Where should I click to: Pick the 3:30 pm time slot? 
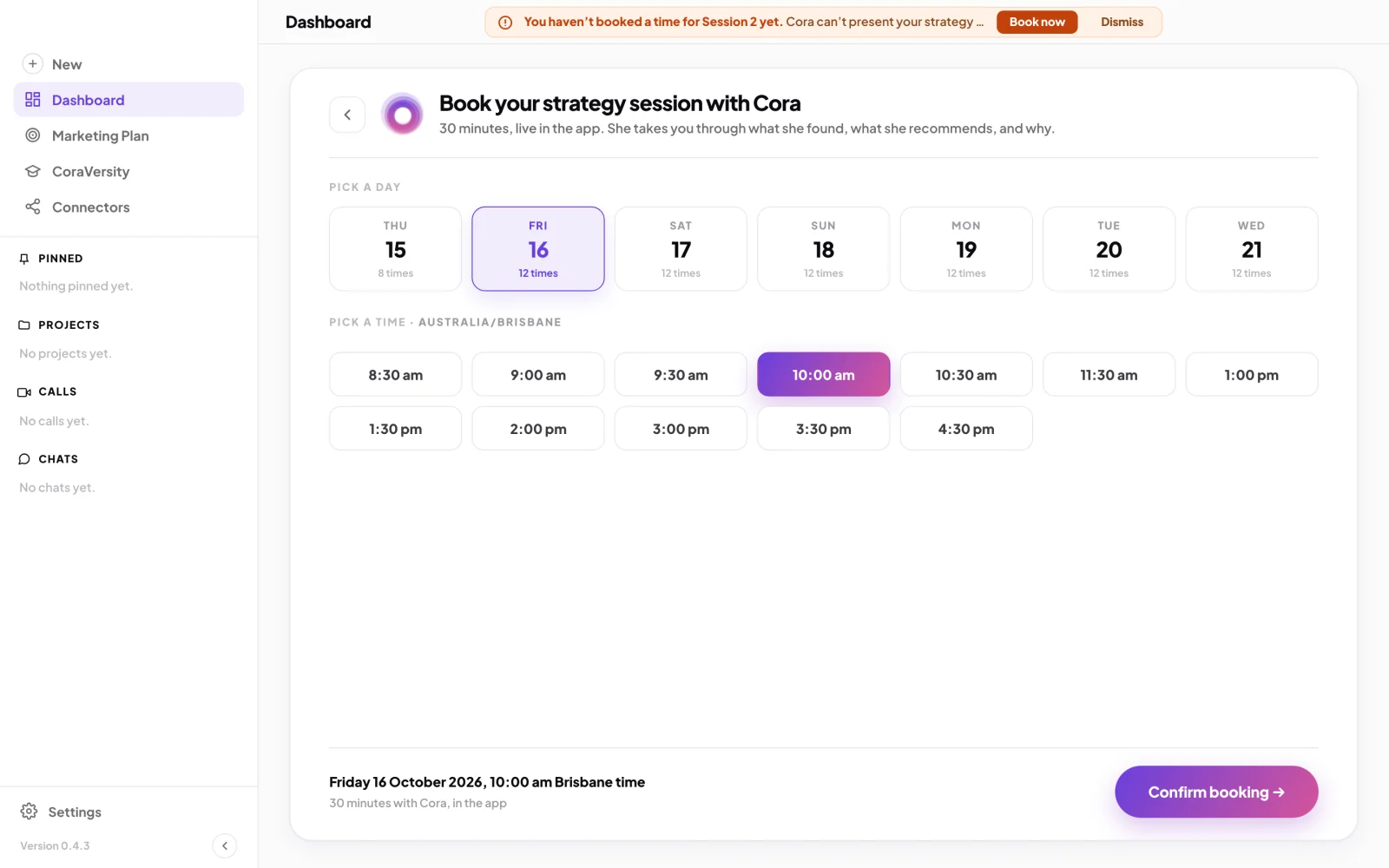click(824, 429)
